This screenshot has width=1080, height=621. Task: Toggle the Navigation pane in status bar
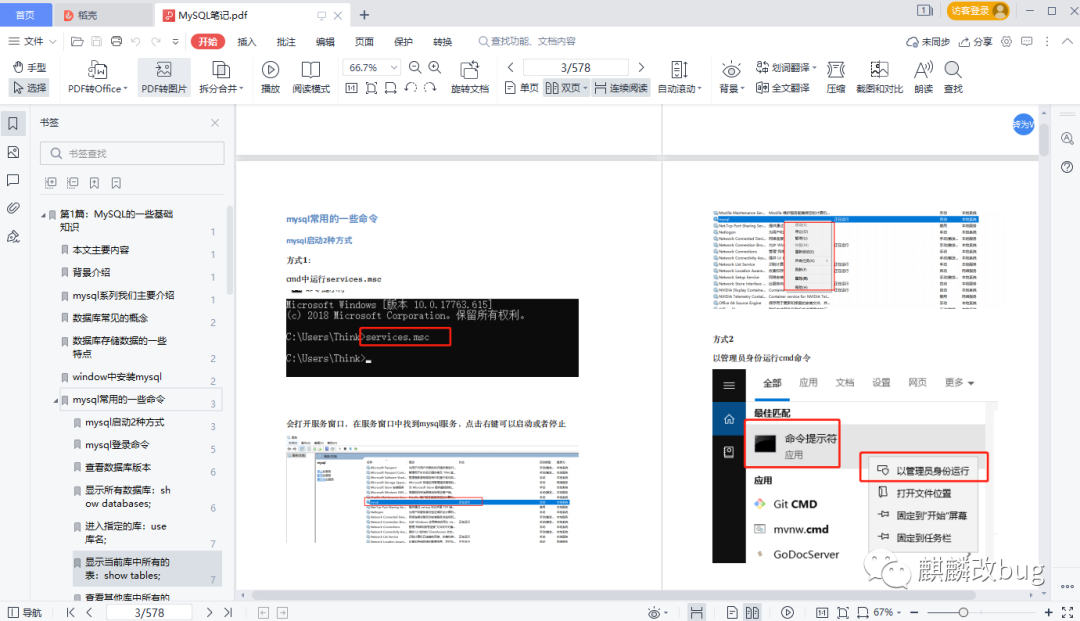click(x=25, y=612)
